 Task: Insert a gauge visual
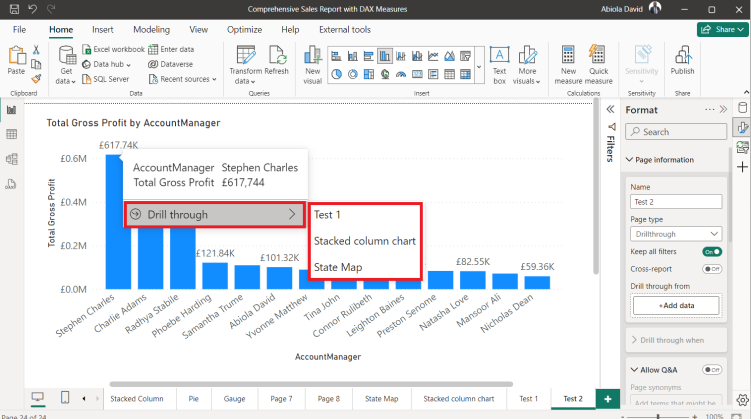(x=401, y=74)
